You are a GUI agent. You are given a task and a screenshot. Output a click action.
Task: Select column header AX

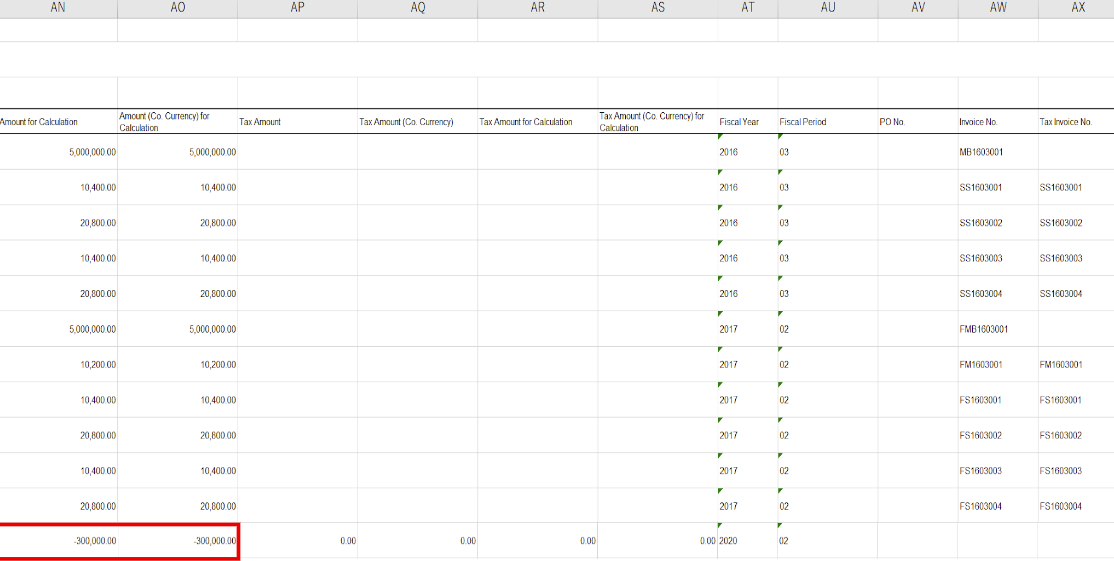pyautogui.click(x=1076, y=9)
